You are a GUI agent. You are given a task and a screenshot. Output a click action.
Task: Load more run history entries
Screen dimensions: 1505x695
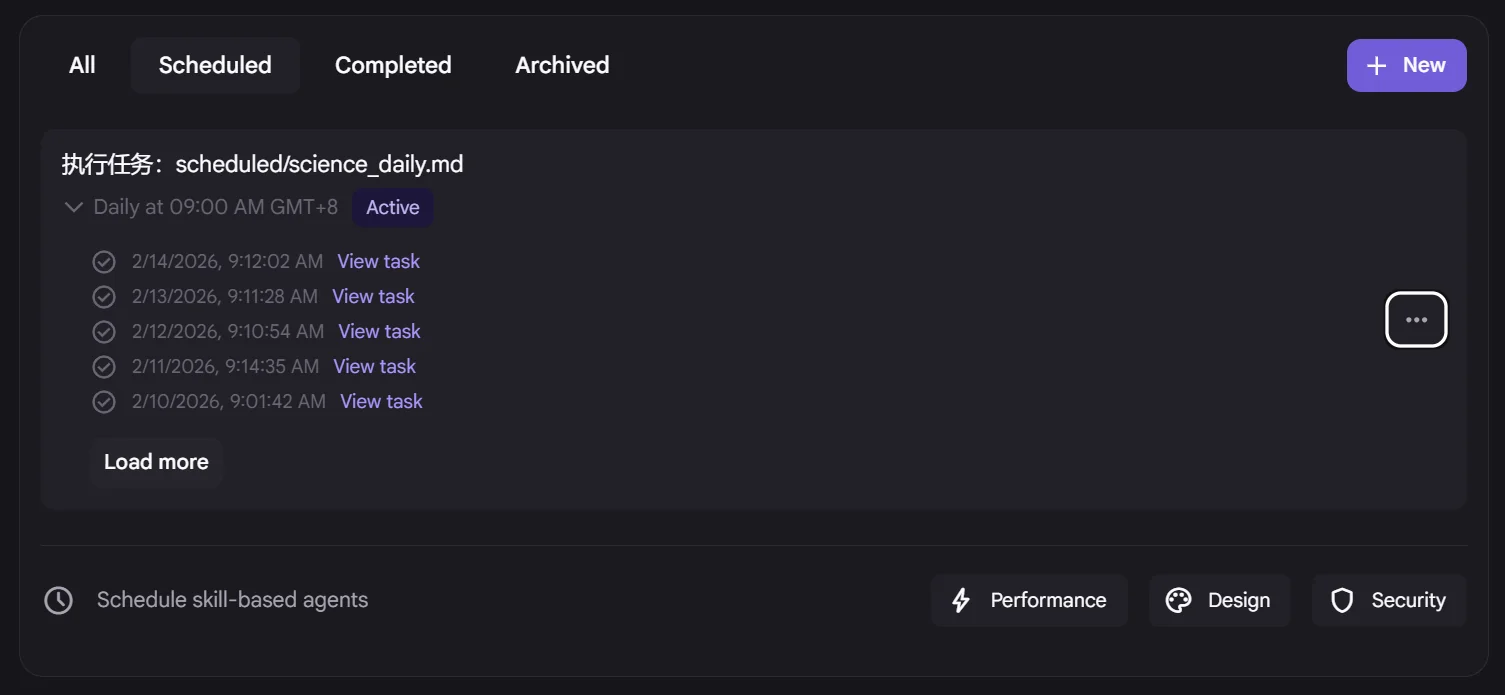click(156, 462)
